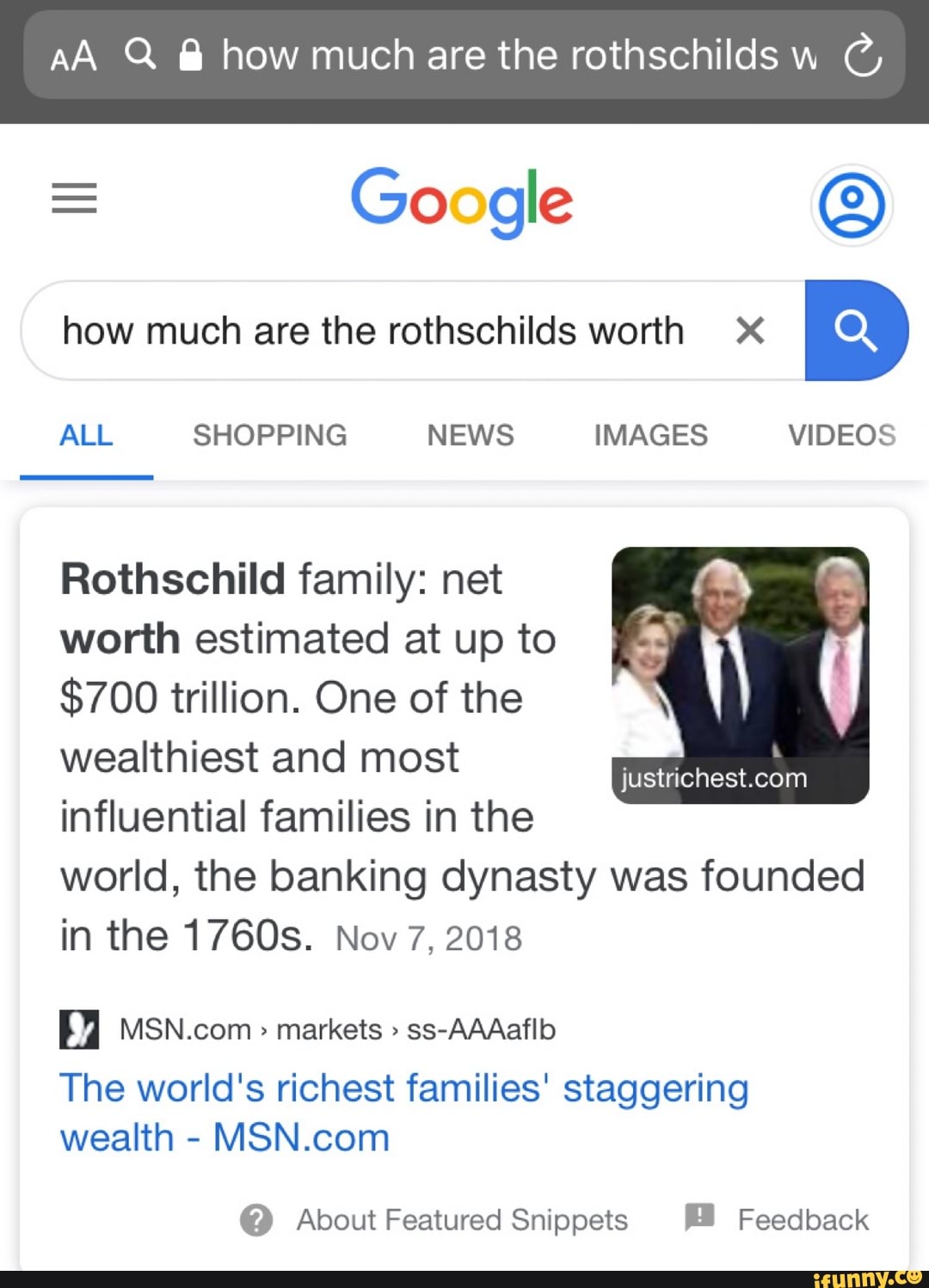
Task: Select the ALL results tab
Action: click(x=85, y=436)
